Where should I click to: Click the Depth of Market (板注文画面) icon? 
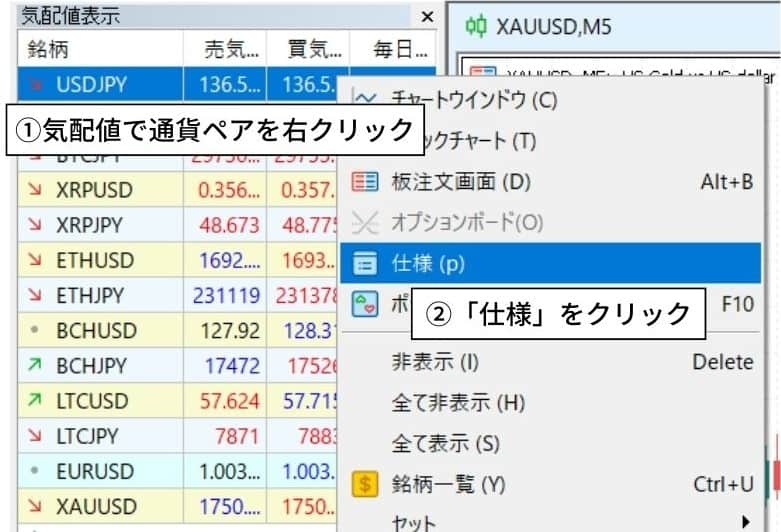[x=365, y=182]
